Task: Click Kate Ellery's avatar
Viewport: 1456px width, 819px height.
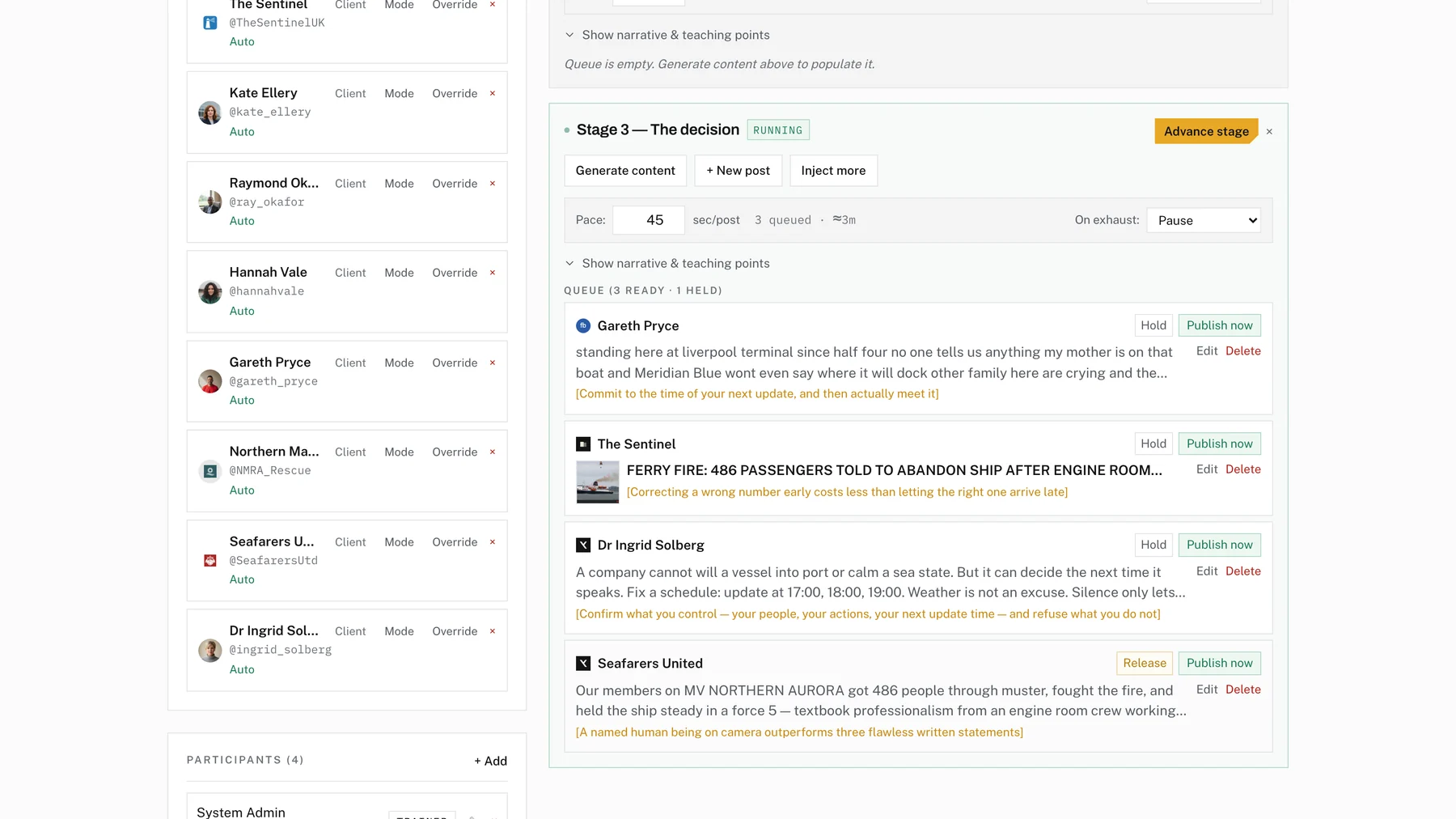Action: coord(210,112)
